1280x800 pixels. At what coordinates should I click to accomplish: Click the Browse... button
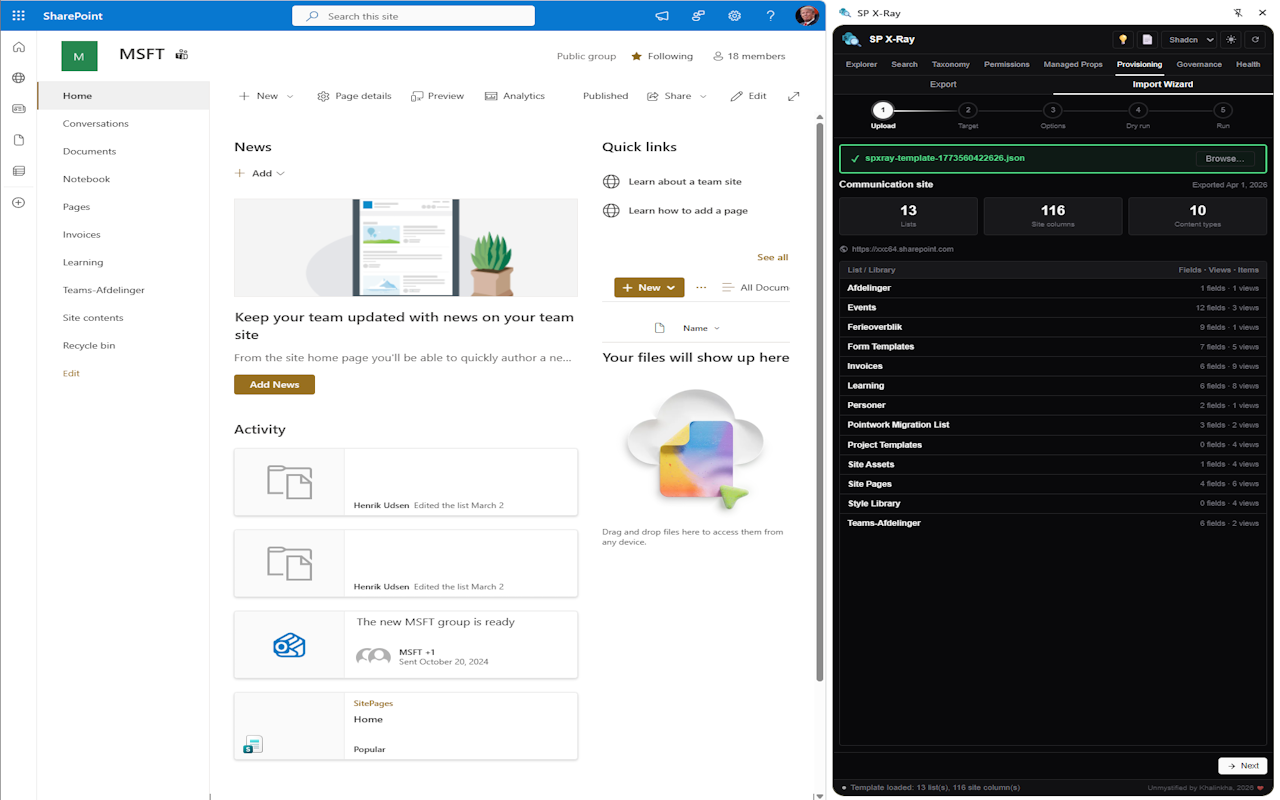tap(1225, 158)
